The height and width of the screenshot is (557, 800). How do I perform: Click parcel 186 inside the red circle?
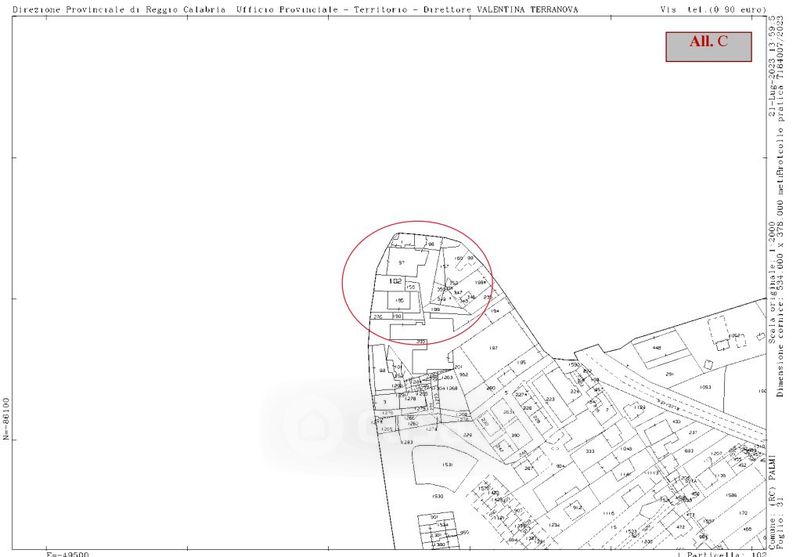point(398,300)
